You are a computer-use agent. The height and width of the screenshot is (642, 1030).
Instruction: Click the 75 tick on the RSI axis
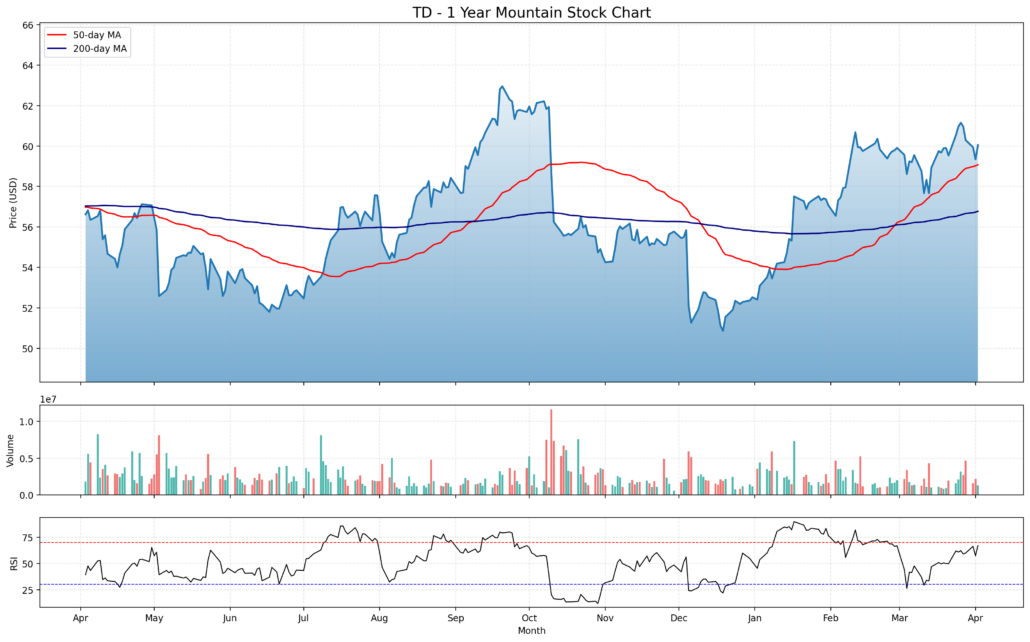28,538
